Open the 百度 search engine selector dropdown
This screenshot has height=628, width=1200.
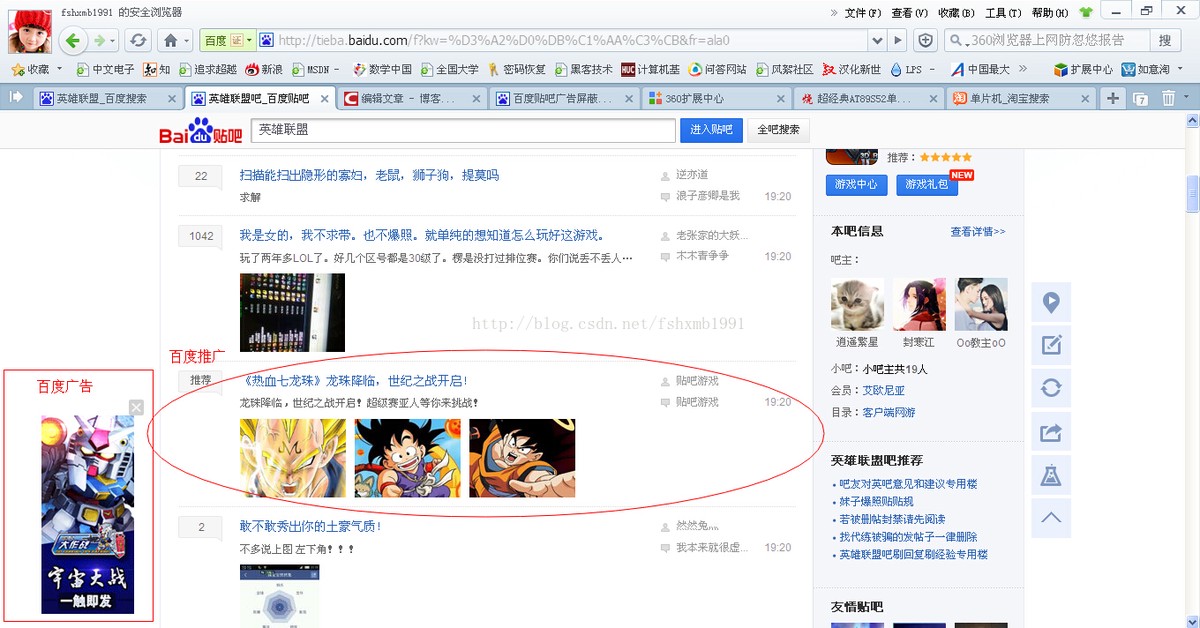248,41
